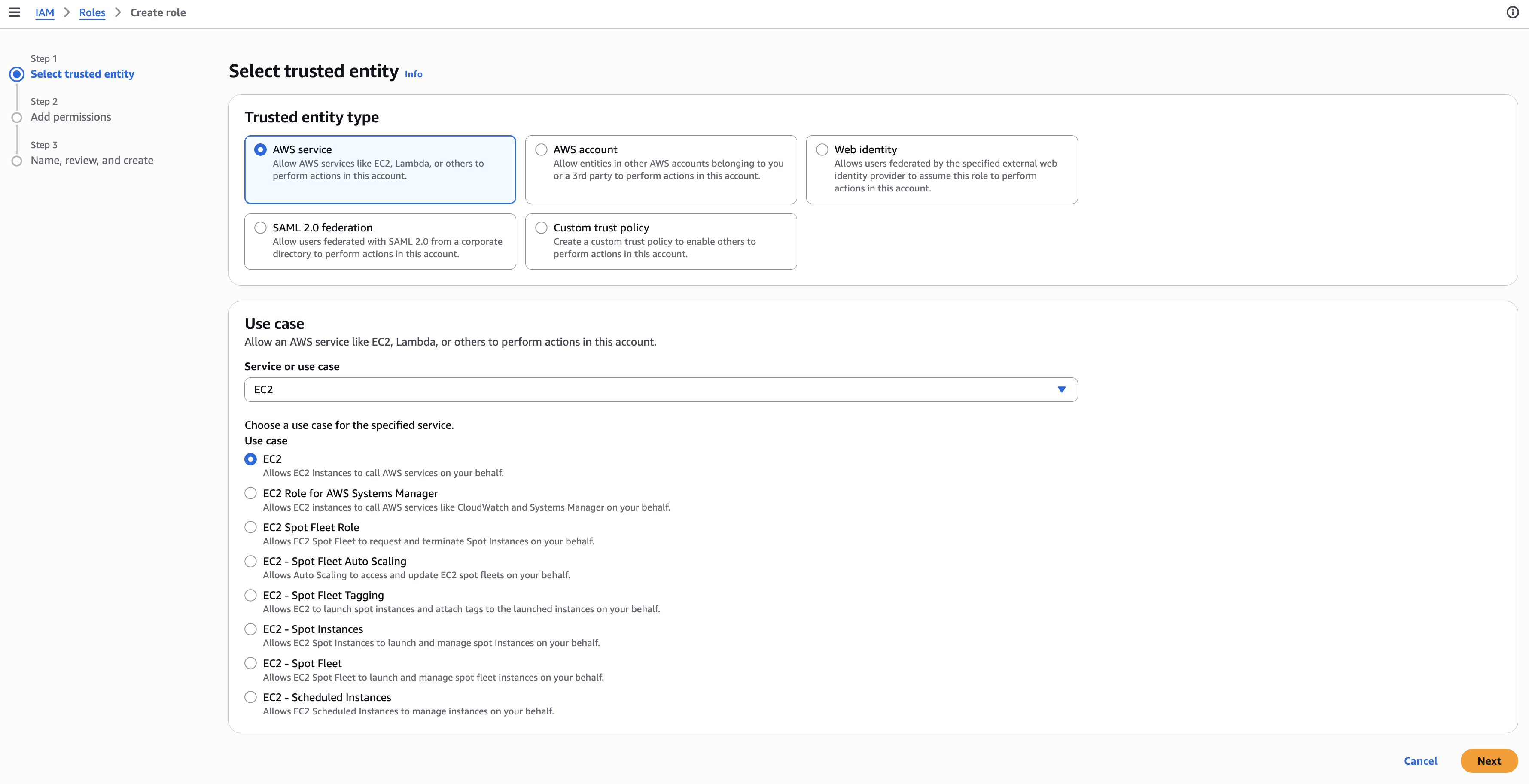Choose EC2 - Spot Fleet Auto Scaling
The image size is (1529, 784).
[250, 562]
